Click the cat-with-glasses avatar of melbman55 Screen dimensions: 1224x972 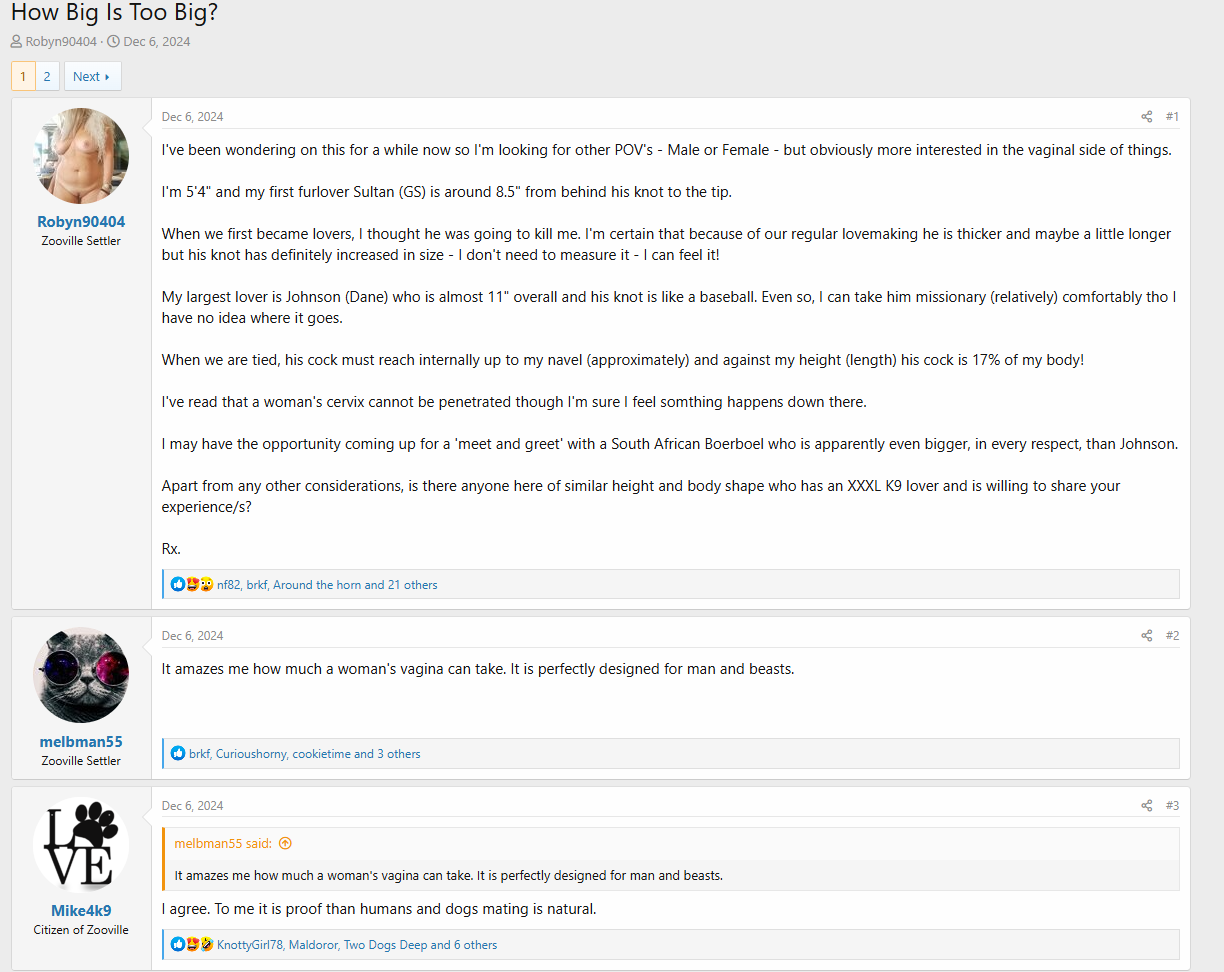click(x=81, y=675)
